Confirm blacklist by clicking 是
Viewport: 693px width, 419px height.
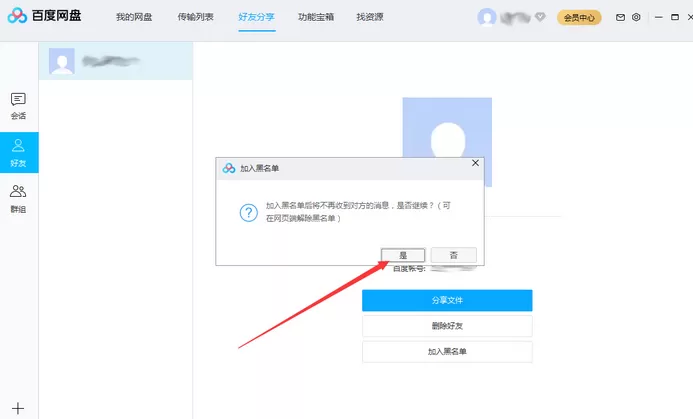pos(403,255)
